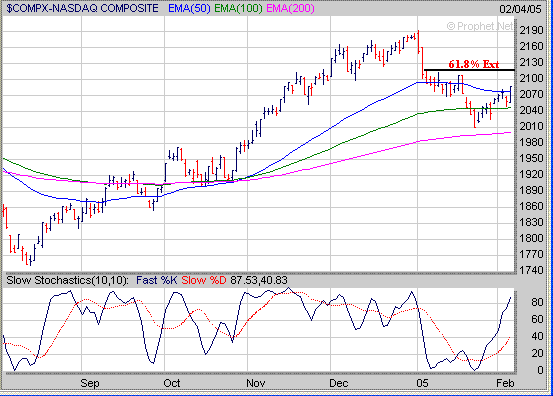Click the 1860 price axis label
The image size is (553, 396).
(531, 206)
